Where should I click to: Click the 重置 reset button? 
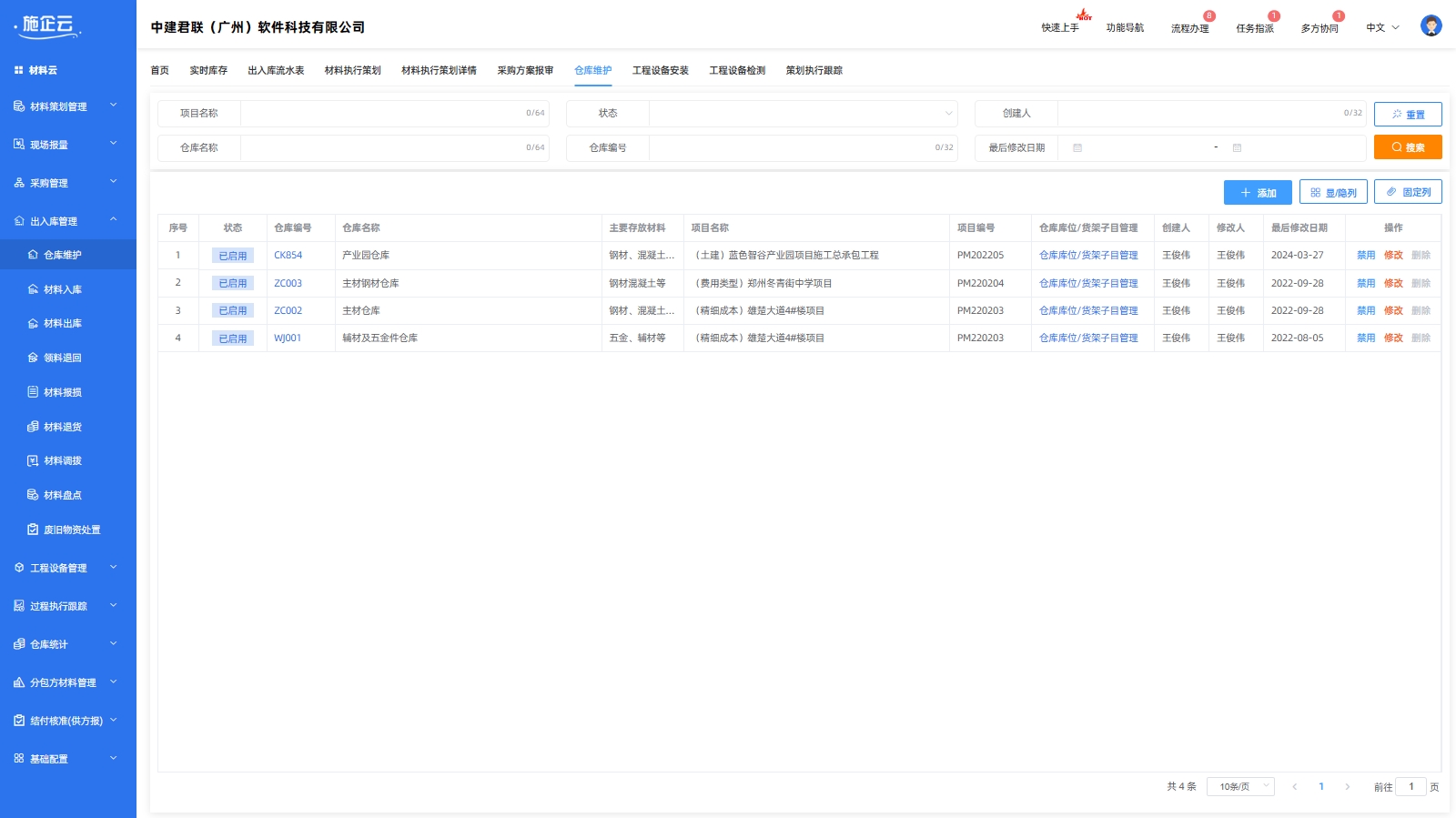click(1408, 114)
